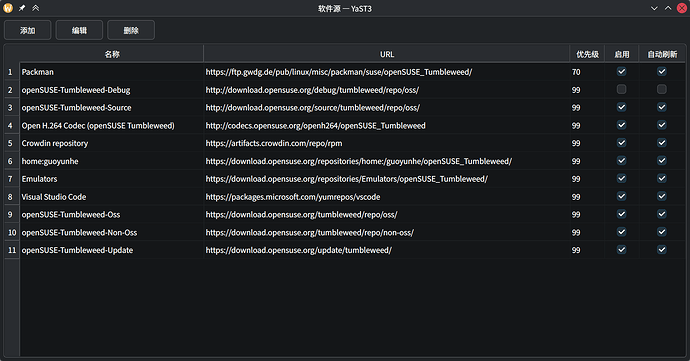
Task: Toggle auto-refresh for Visual Studio Code
Action: tap(662, 196)
